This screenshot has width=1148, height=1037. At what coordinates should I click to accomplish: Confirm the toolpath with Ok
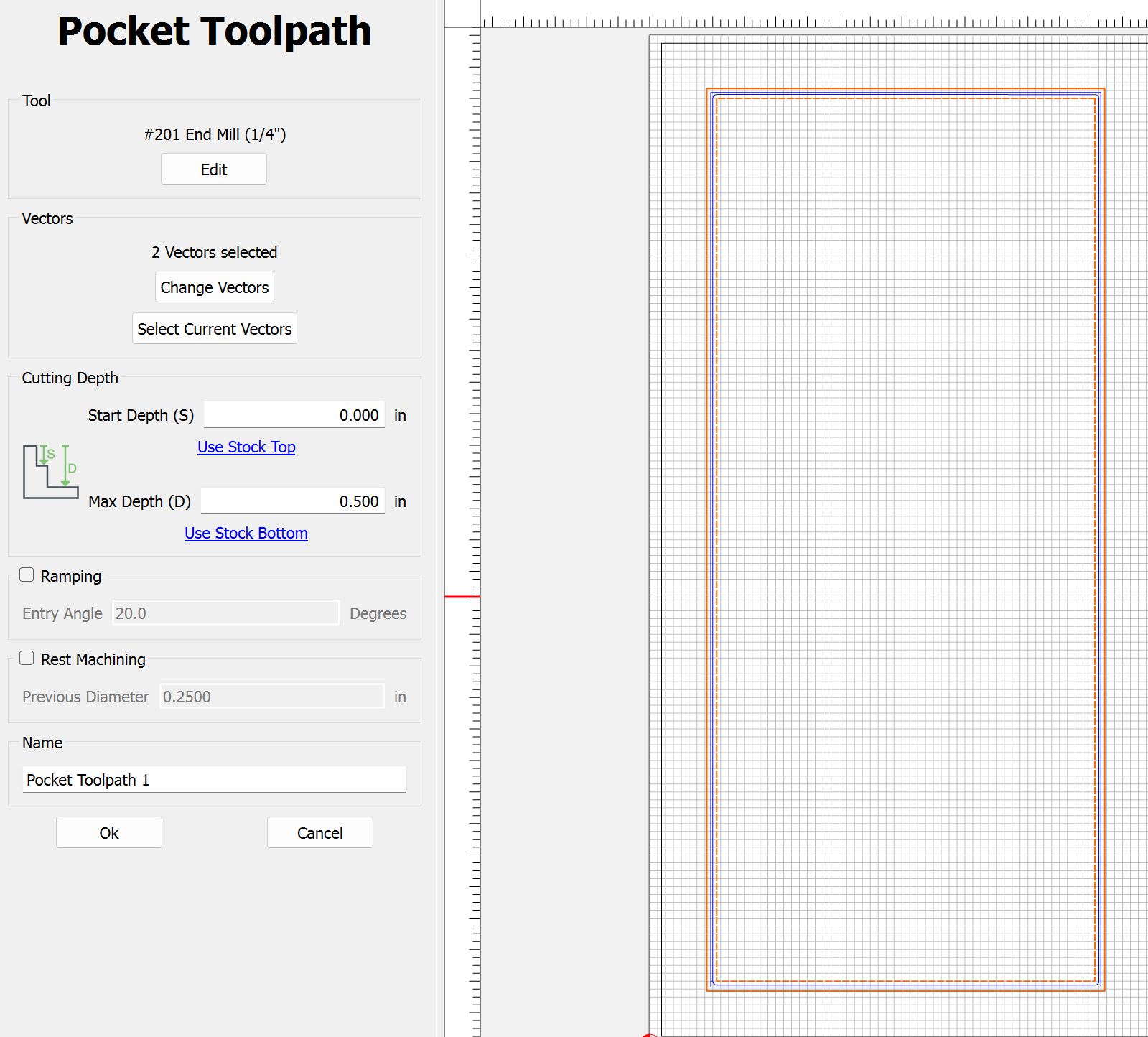coord(109,833)
